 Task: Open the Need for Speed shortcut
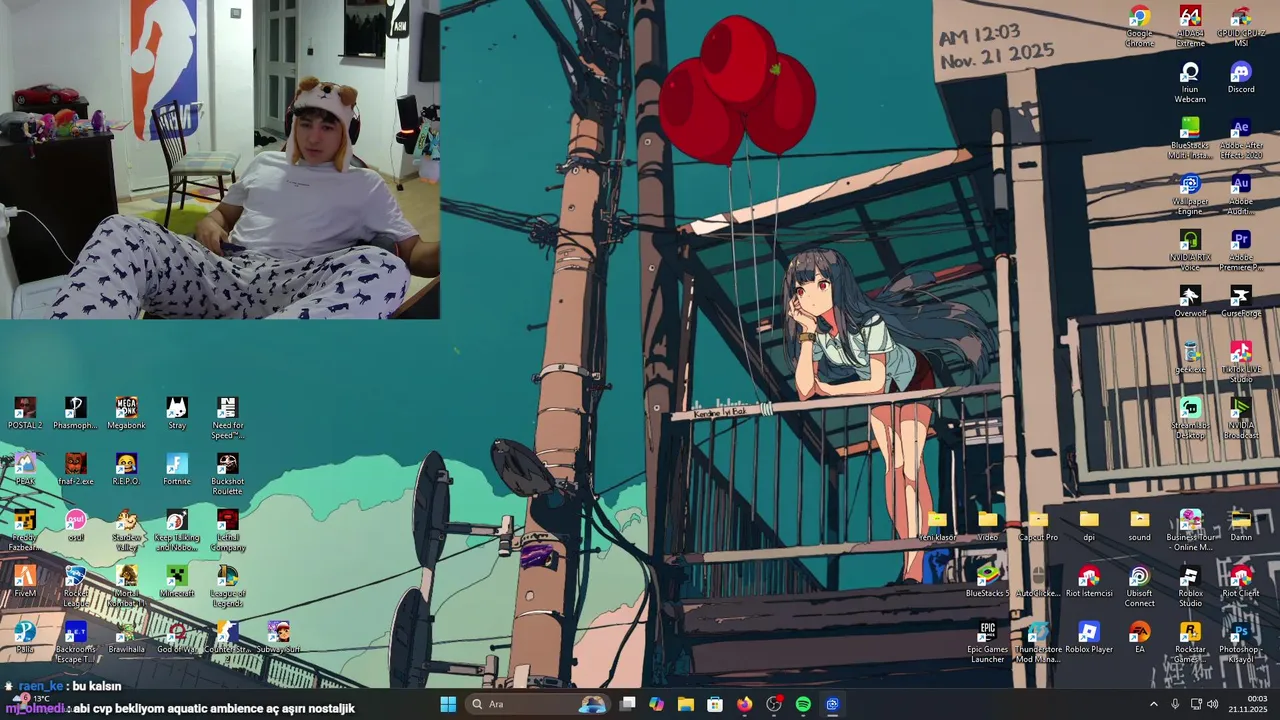228,417
